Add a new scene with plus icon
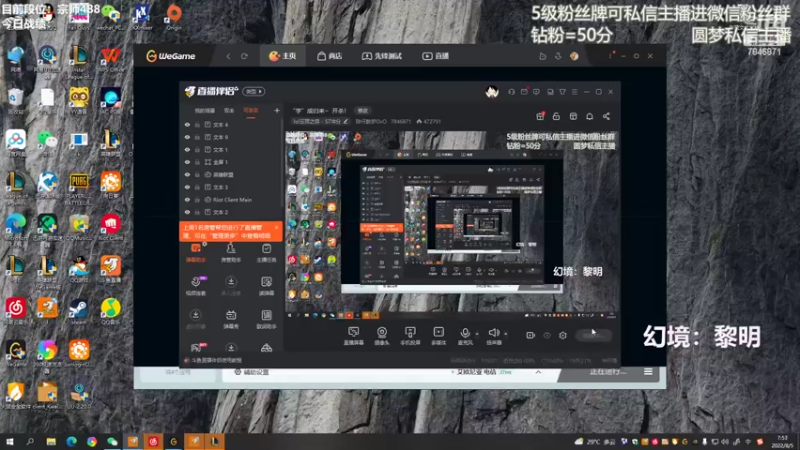Image resolution: width=800 pixels, height=450 pixels. tap(277, 110)
